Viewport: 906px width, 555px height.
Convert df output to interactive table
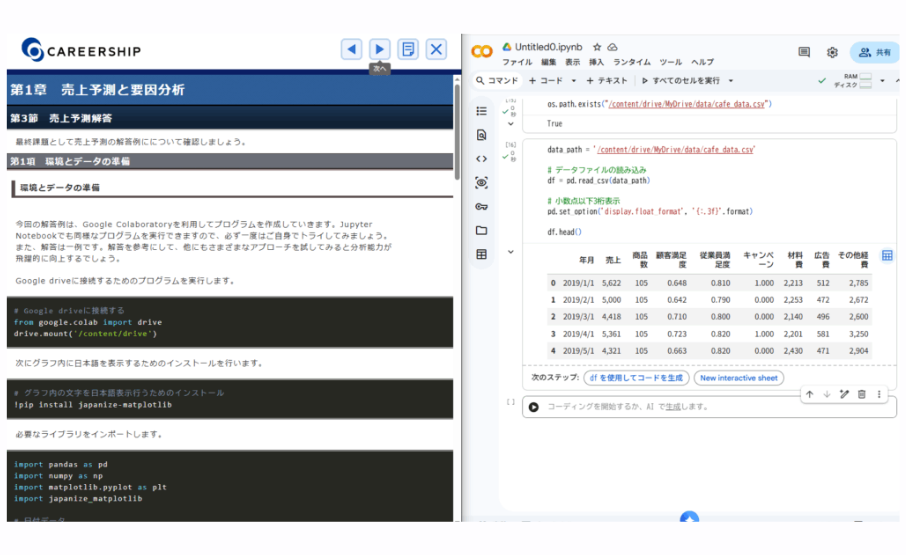[x=886, y=256]
